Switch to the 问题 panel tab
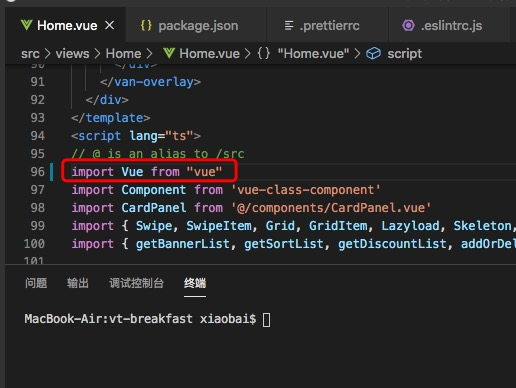 tap(36, 283)
